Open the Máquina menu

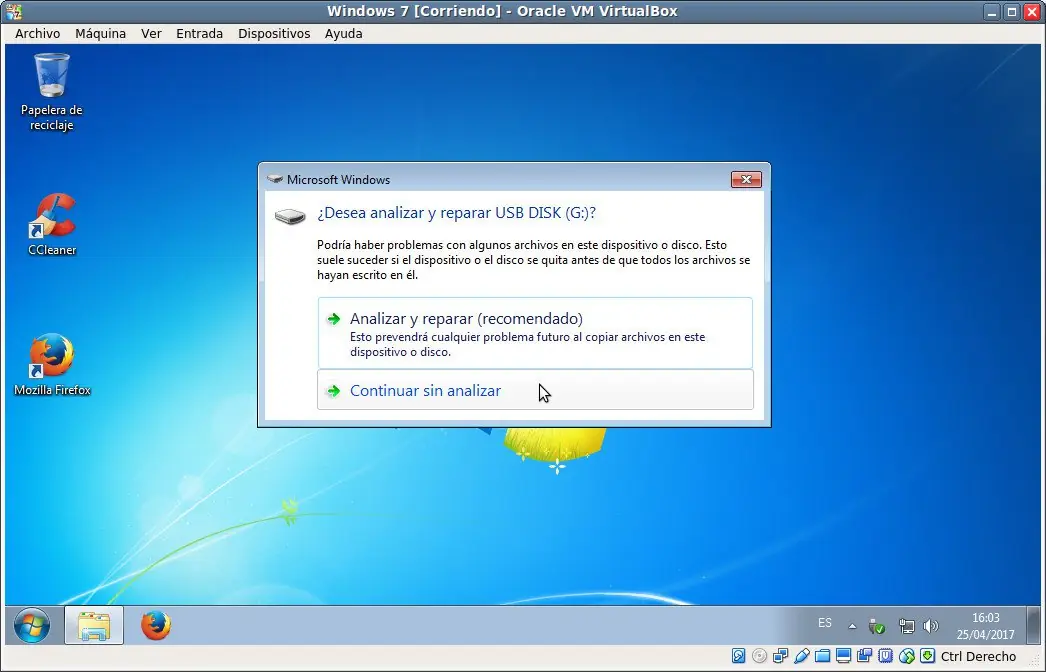[100, 33]
